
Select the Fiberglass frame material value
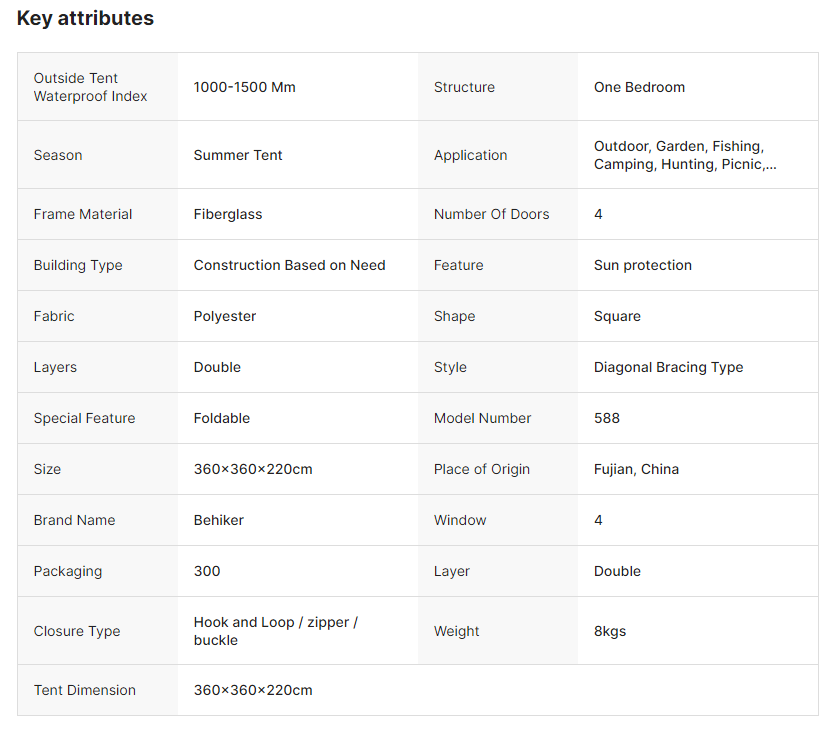(x=228, y=214)
